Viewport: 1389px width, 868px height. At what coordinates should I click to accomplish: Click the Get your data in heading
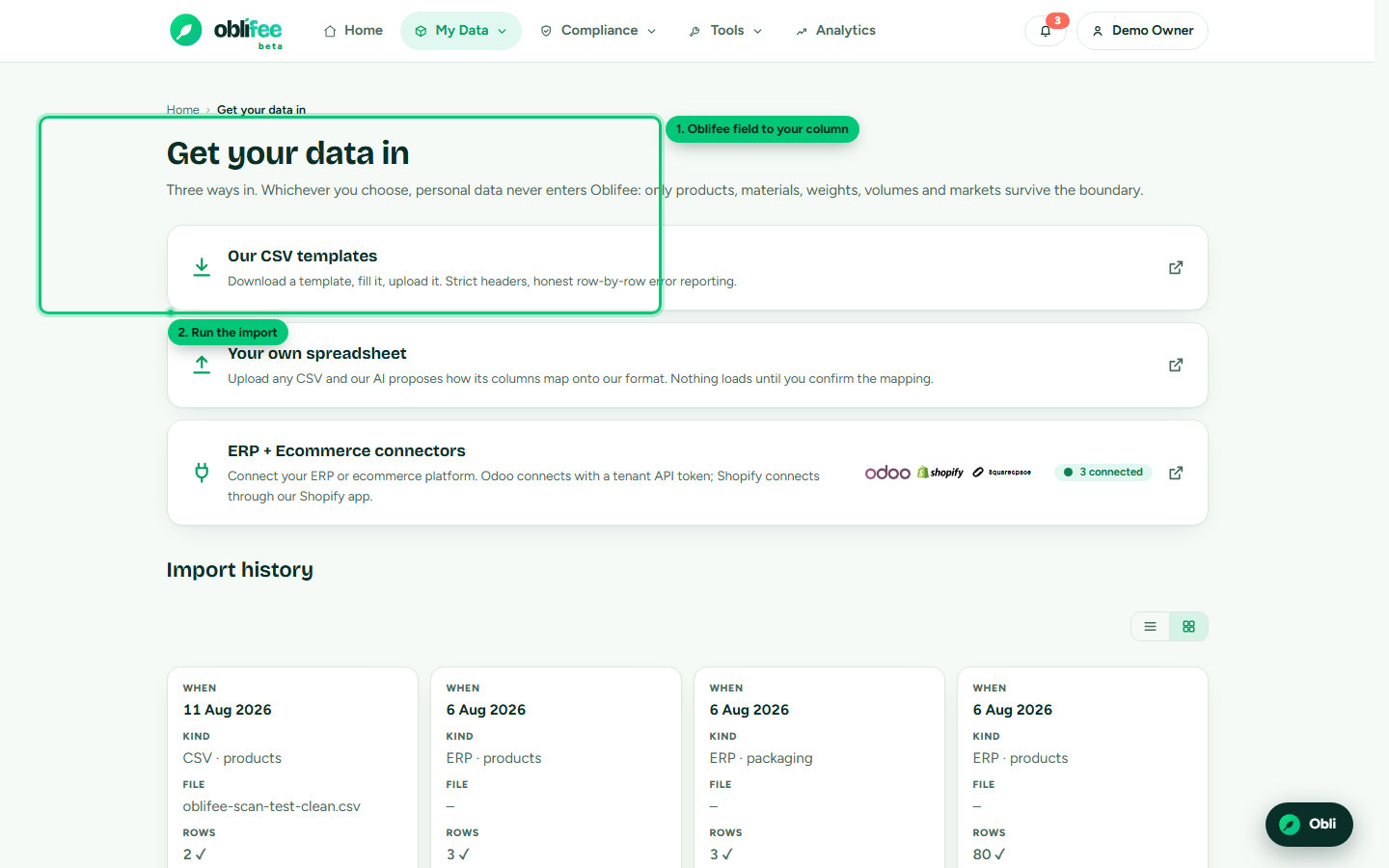288,153
